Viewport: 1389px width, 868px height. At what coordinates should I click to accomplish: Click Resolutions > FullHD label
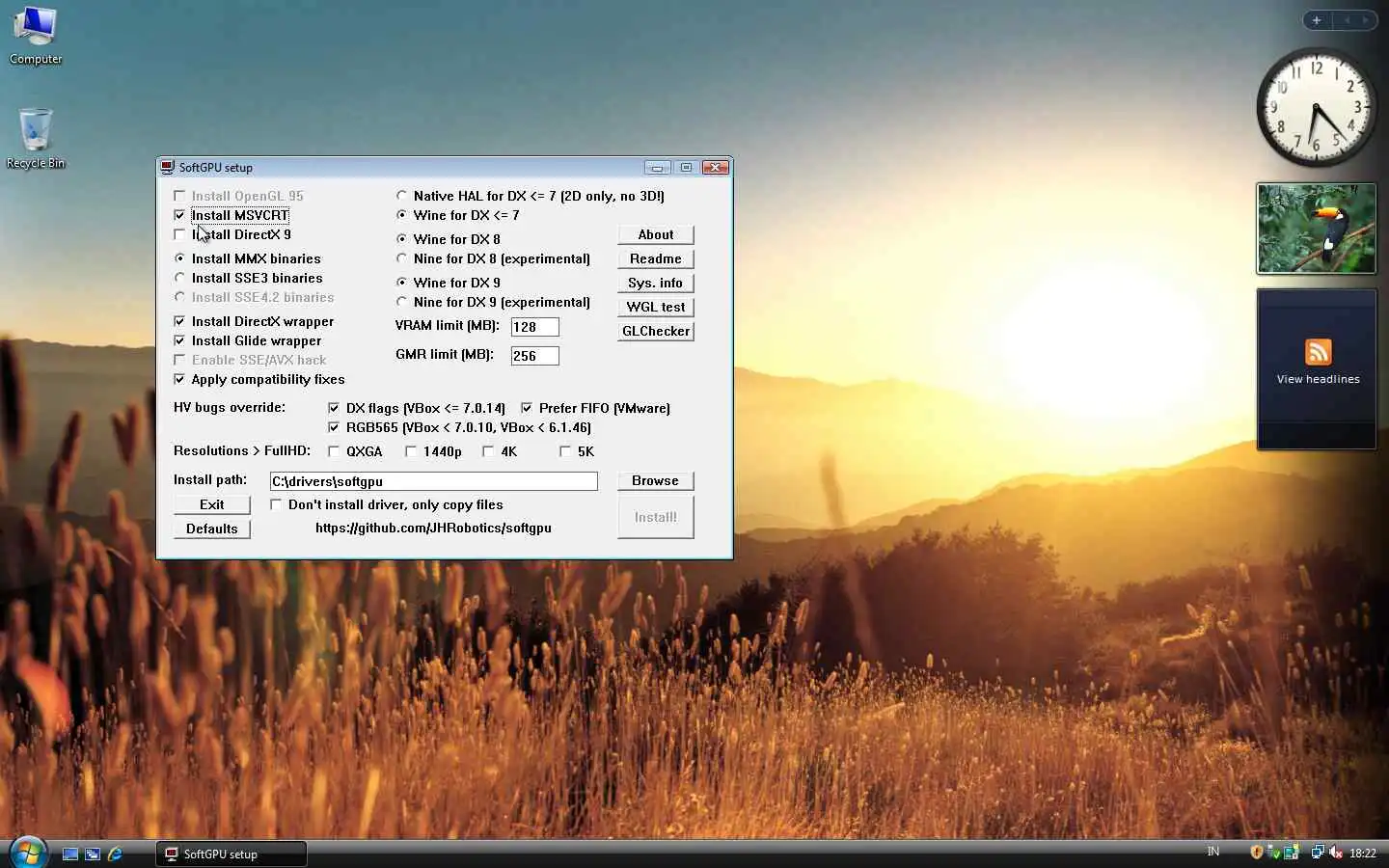242,450
